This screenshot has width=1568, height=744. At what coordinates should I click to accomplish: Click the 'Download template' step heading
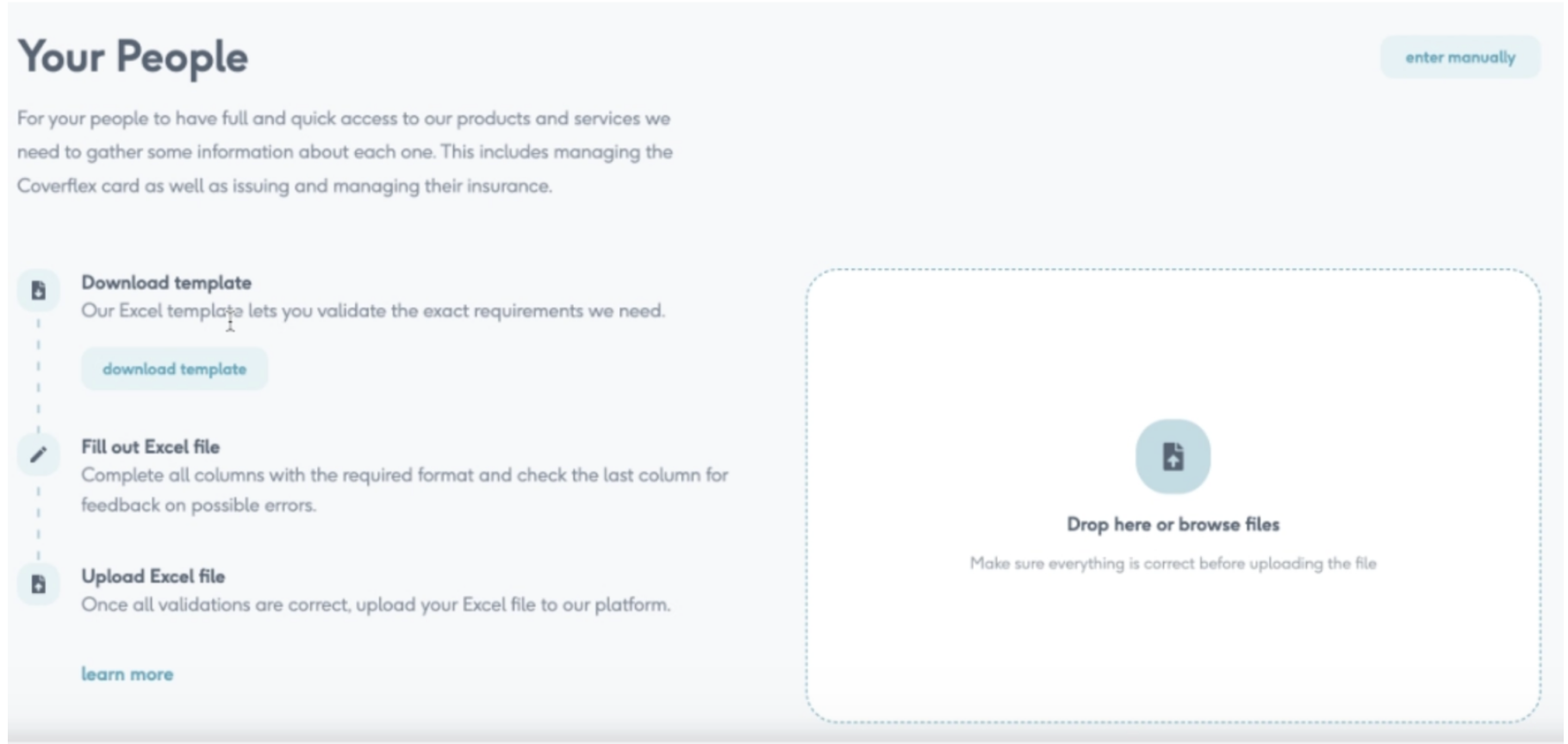coord(166,282)
